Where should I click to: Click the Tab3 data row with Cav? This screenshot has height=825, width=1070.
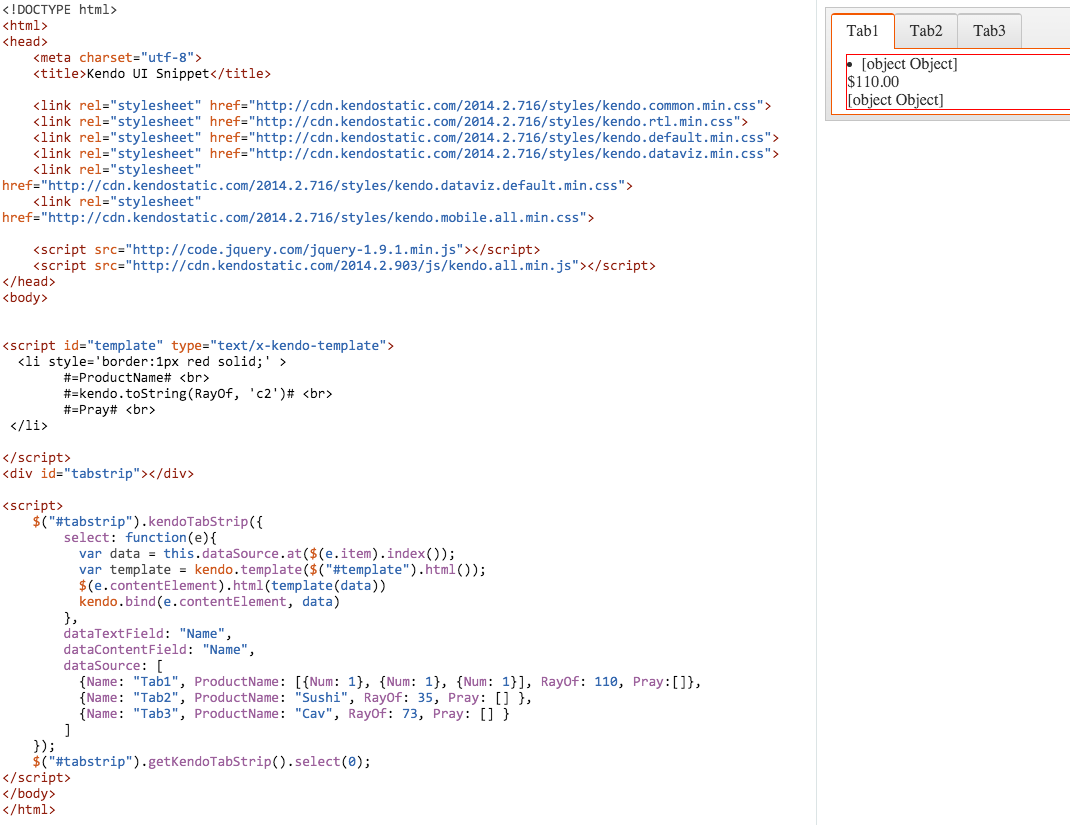[294, 714]
